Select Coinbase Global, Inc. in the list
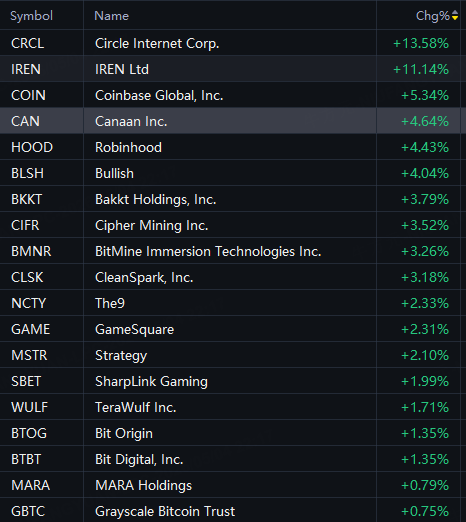 pos(230,95)
